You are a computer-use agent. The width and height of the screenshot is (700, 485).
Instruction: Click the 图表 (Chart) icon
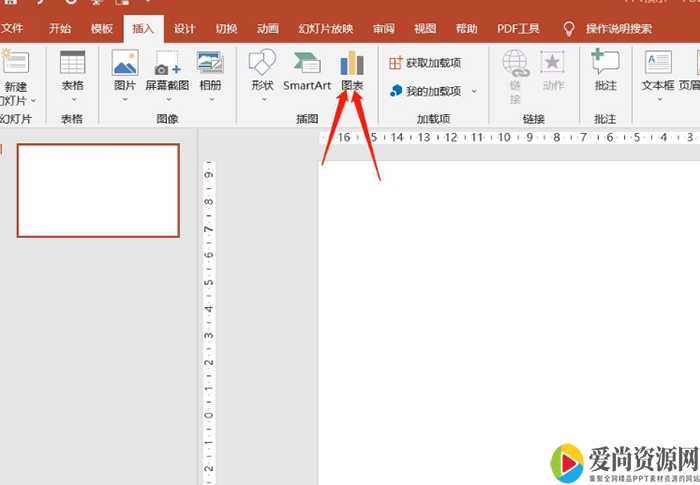[x=351, y=70]
